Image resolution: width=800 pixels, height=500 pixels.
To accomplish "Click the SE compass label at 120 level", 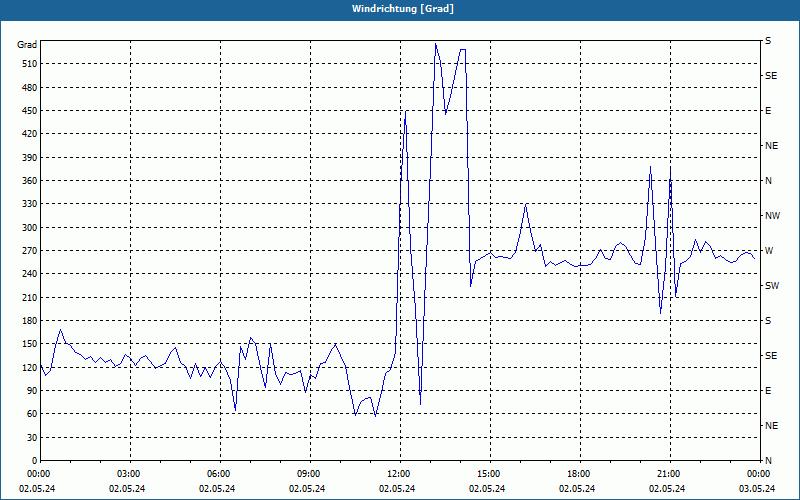I will (771, 356).
